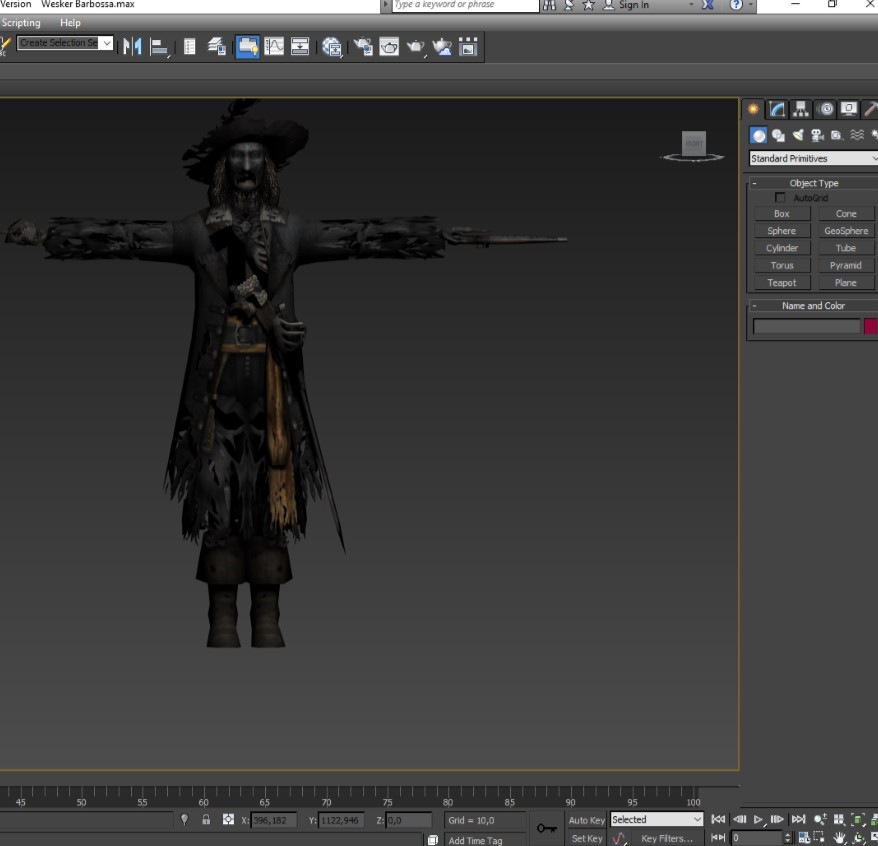This screenshot has height=846, width=878.
Task: Collapse the Object Type rollout
Action: tap(814, 183)
